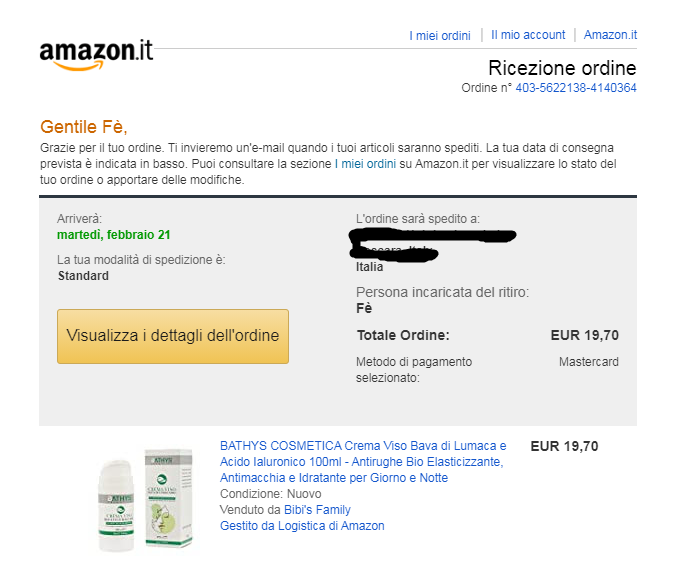This screenshot has width=673, height=572.
Task: Open Gestito da Logistica di Amazon link
Action: click(302, 526)
